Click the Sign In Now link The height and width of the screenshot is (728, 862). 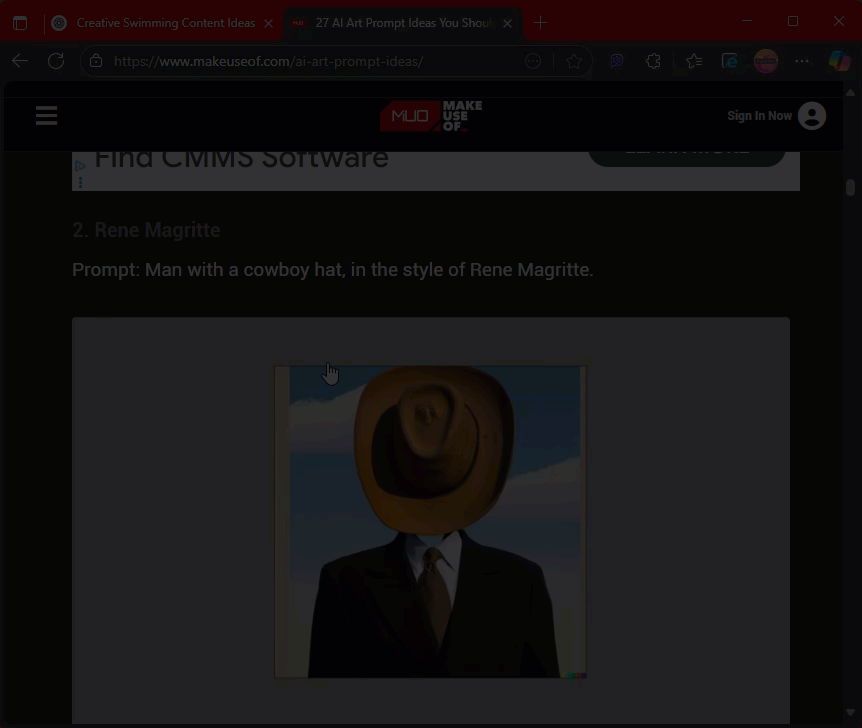(759, 116)
